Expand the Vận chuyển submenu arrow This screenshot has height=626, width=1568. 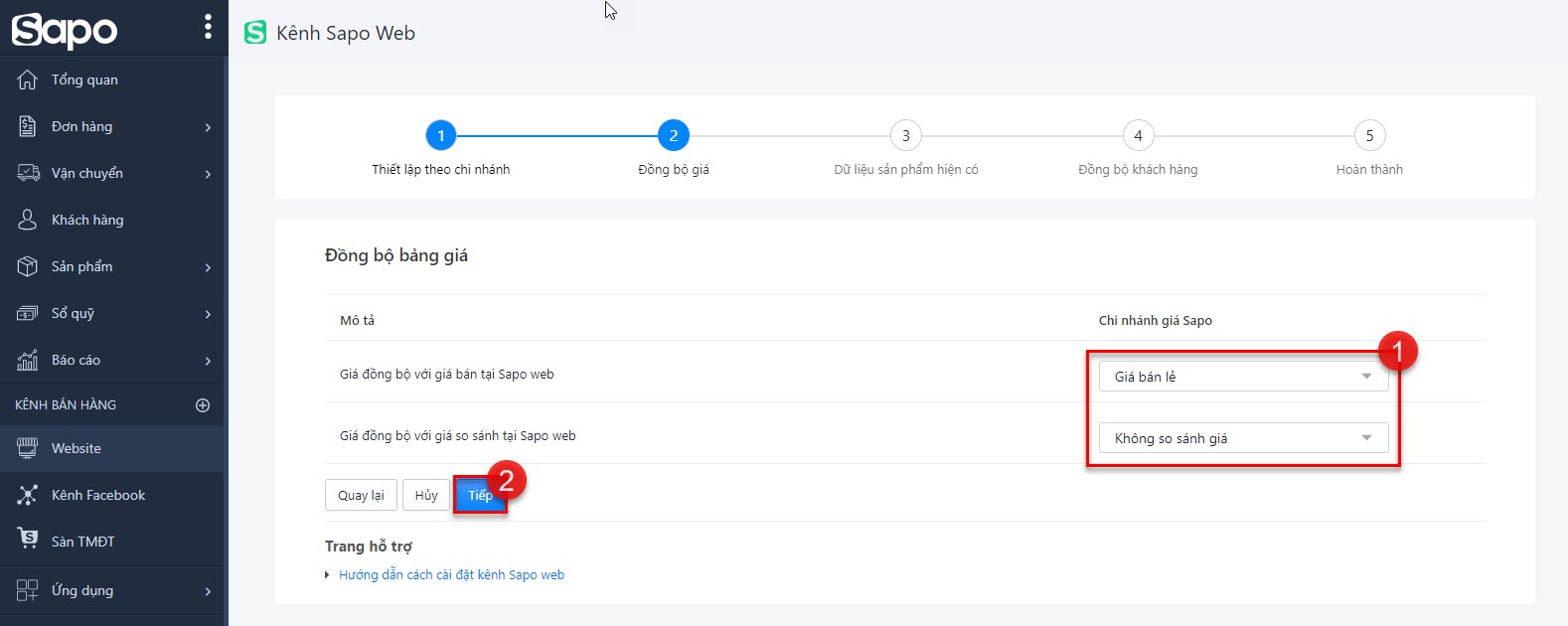(208, 174)
